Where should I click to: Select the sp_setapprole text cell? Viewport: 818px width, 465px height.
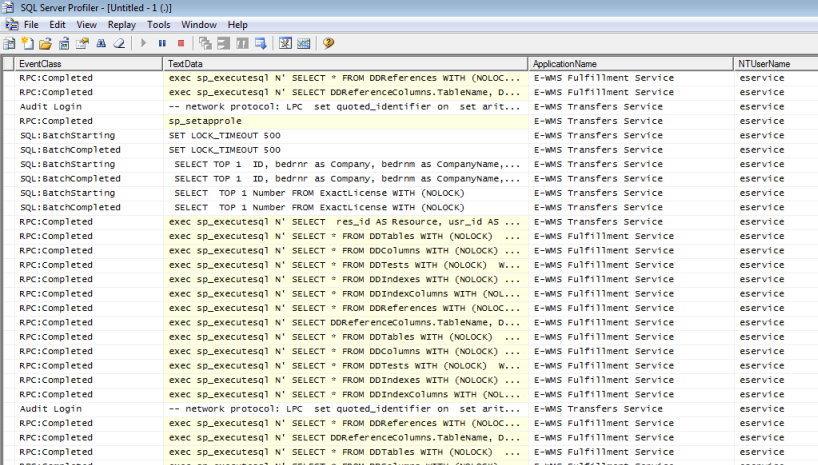(x=345, y=121)
